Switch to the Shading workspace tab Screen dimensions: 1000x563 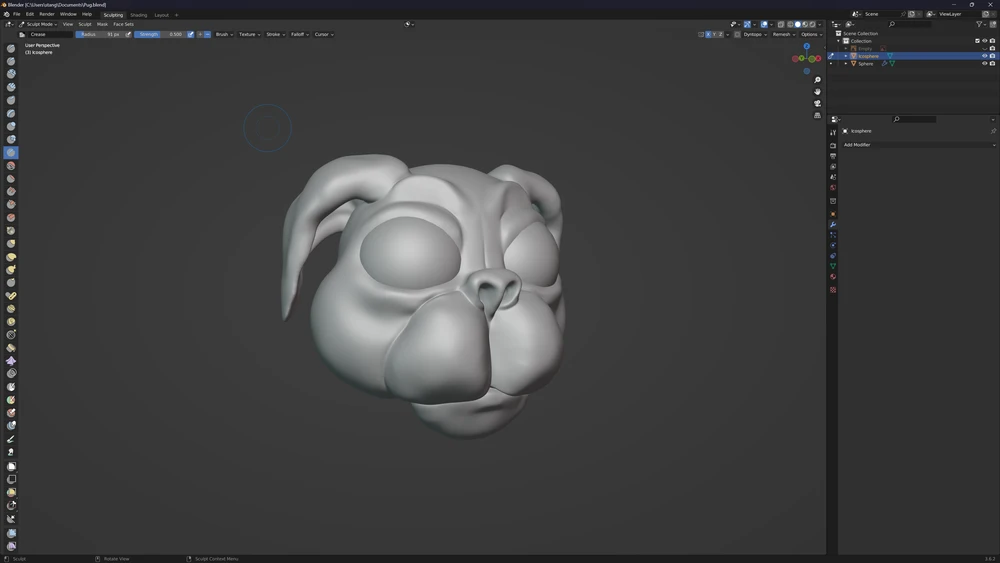138,15
